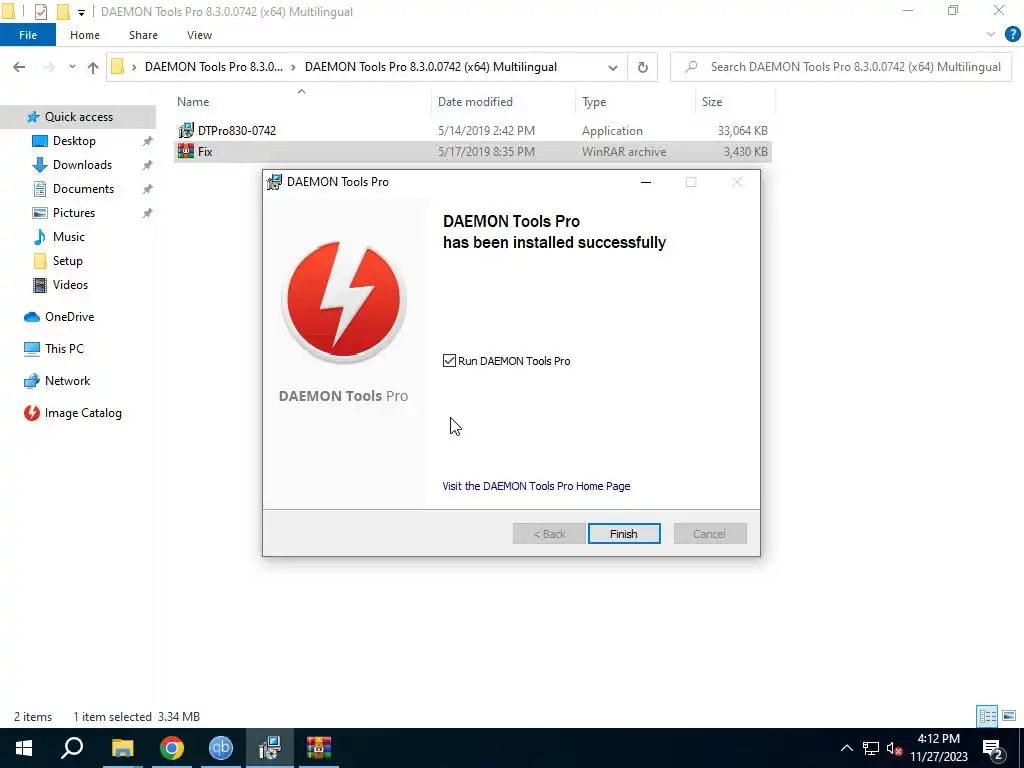Click the disabled Back button

point(549,534)
